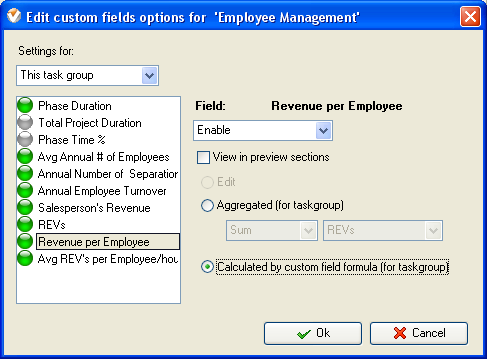Viewport: 487px width, 360px height.
Task: Open the REVs field selector dropdown
Action: [383, 230]
